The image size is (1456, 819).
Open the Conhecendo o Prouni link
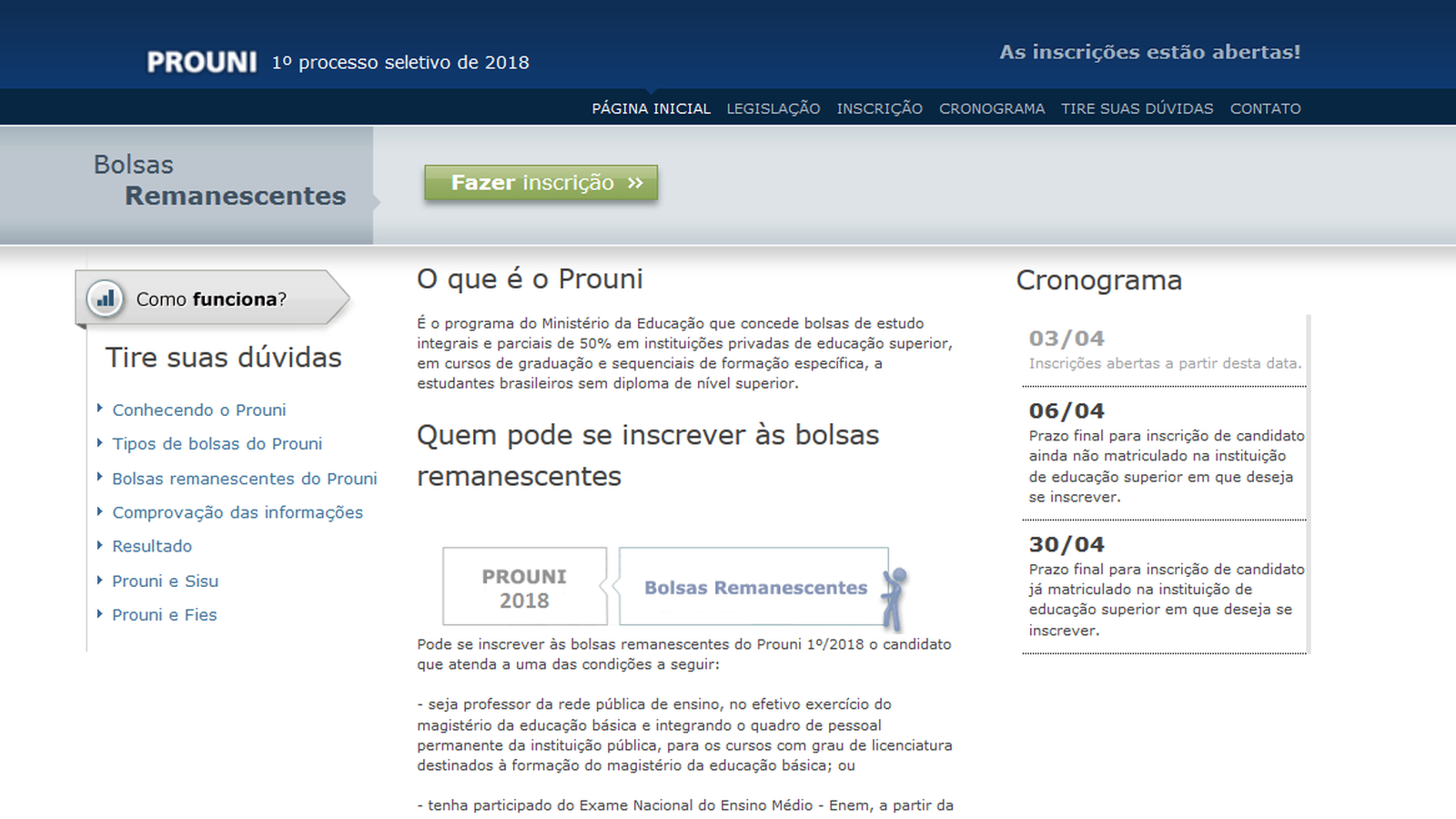(x=198, y=410)
